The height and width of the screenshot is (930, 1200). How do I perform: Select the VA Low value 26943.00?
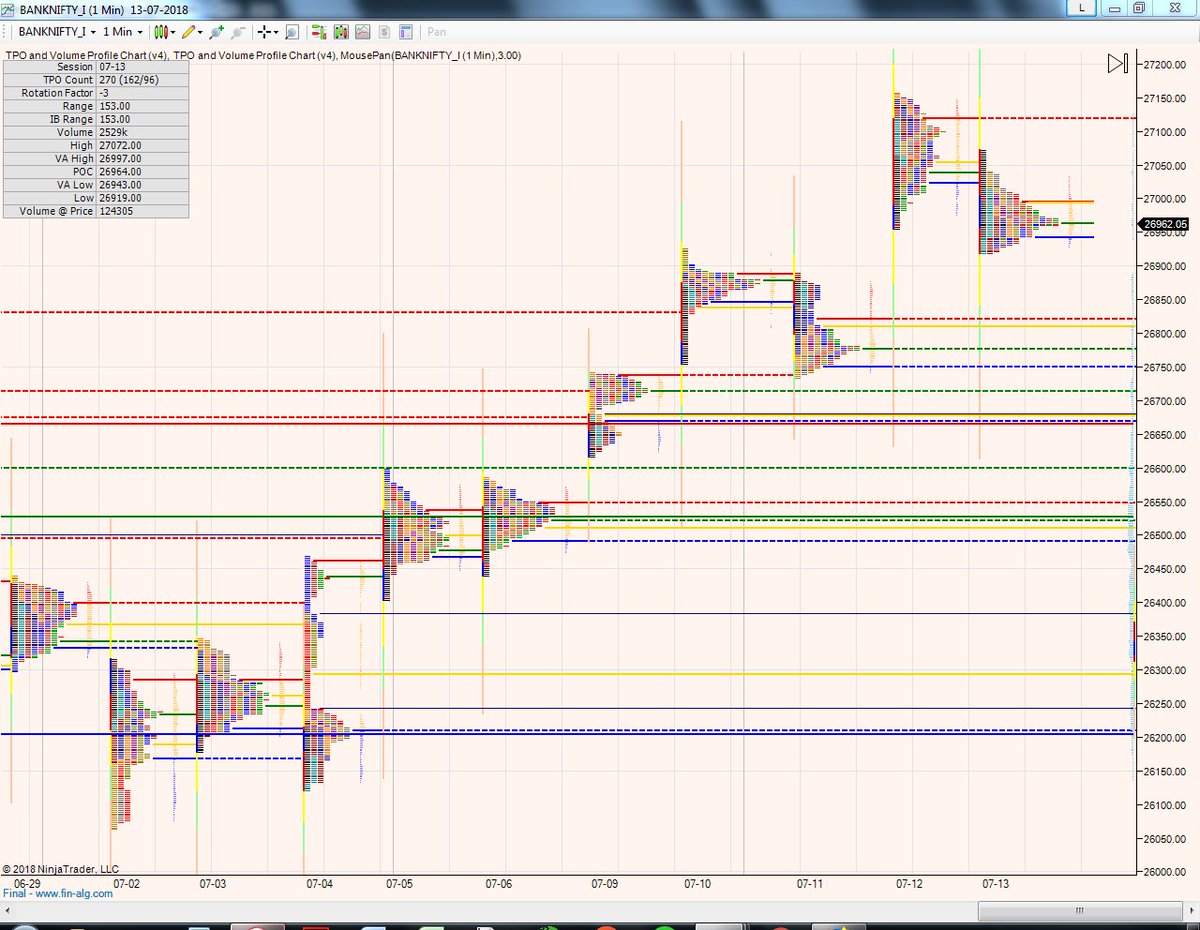click(142, 184)
